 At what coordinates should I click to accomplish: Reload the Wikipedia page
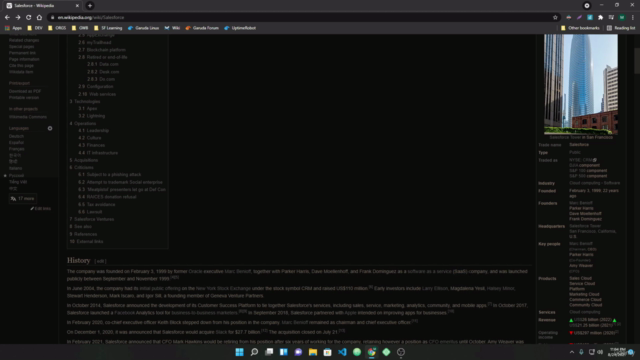[x=29, y=18]
